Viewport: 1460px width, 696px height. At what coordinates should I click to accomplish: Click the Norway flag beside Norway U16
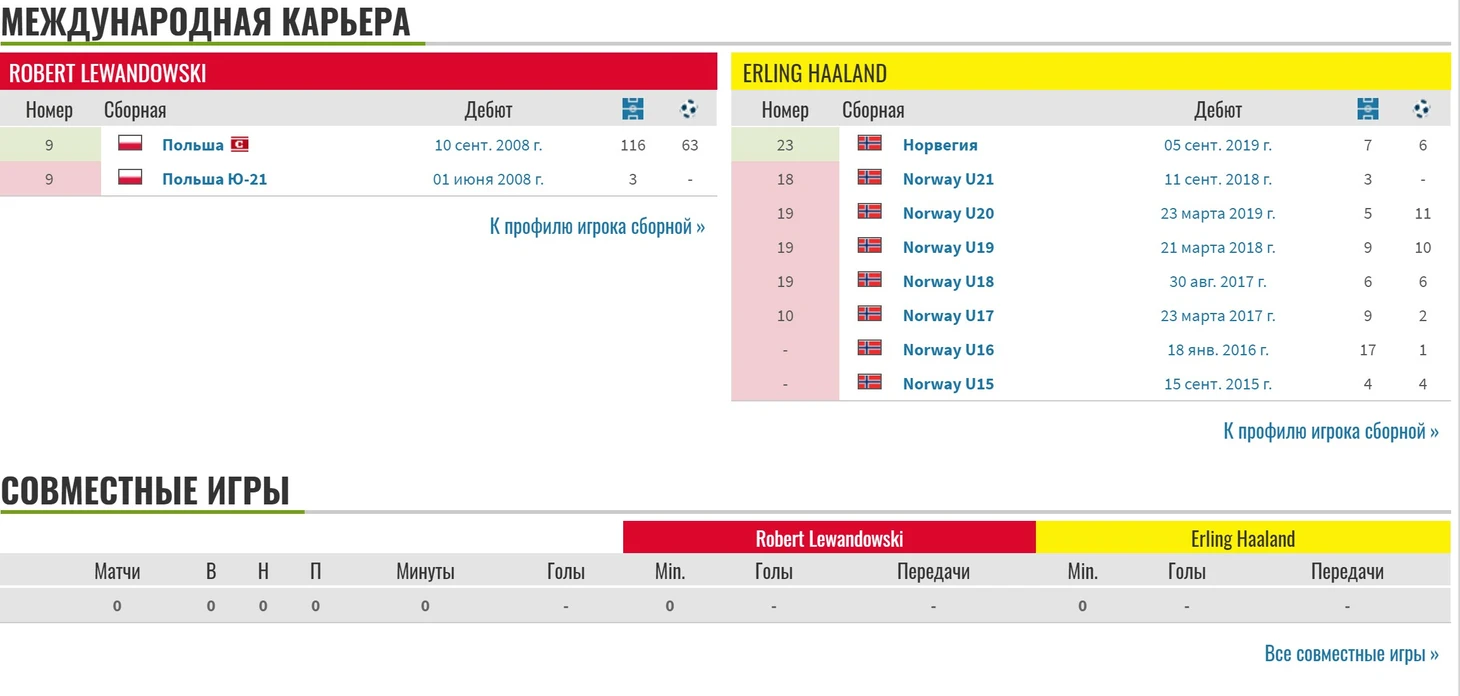click(x=870, y=347)
